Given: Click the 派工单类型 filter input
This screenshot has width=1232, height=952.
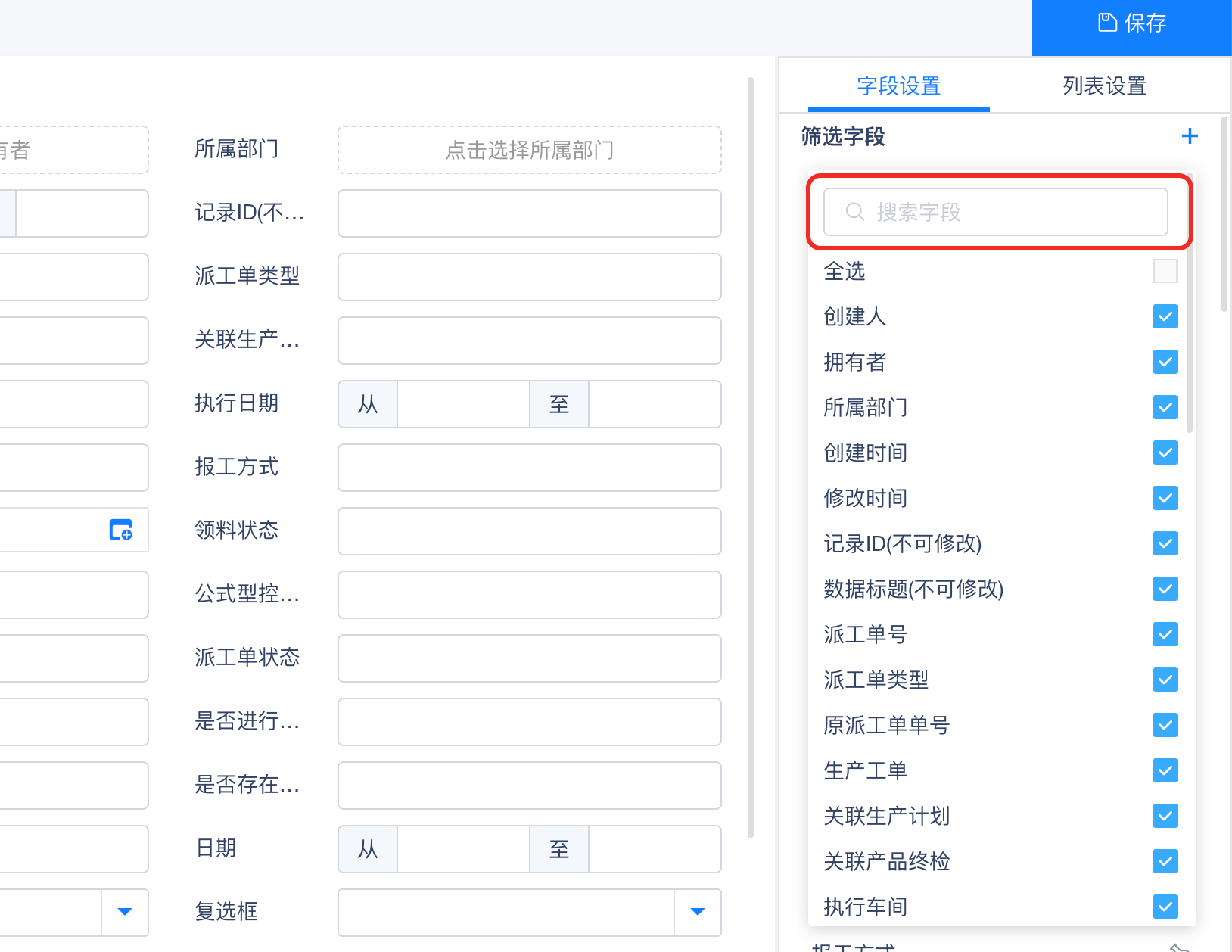Looking at the screenshot, I should click(x=530, y=277).
